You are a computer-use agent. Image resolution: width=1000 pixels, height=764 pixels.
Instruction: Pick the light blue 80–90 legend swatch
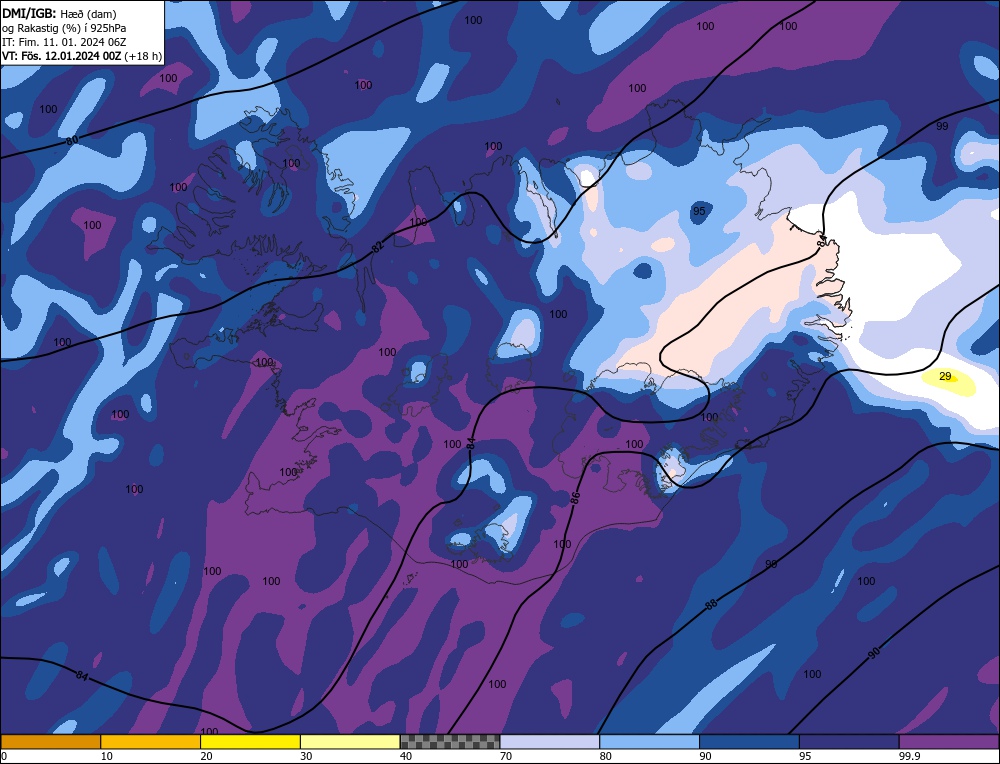coord(649,742)
